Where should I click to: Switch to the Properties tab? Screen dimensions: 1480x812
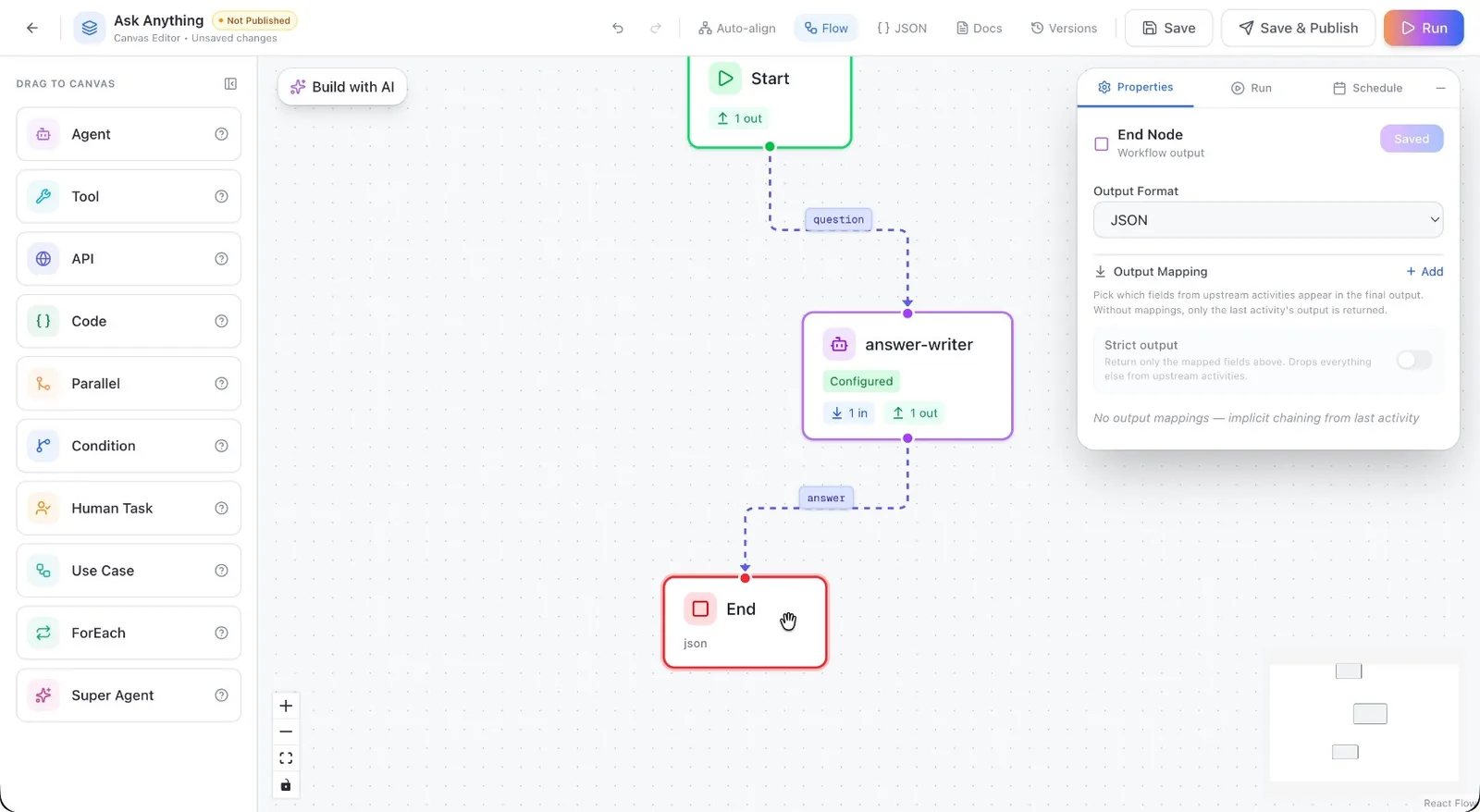click(1135, 87)
